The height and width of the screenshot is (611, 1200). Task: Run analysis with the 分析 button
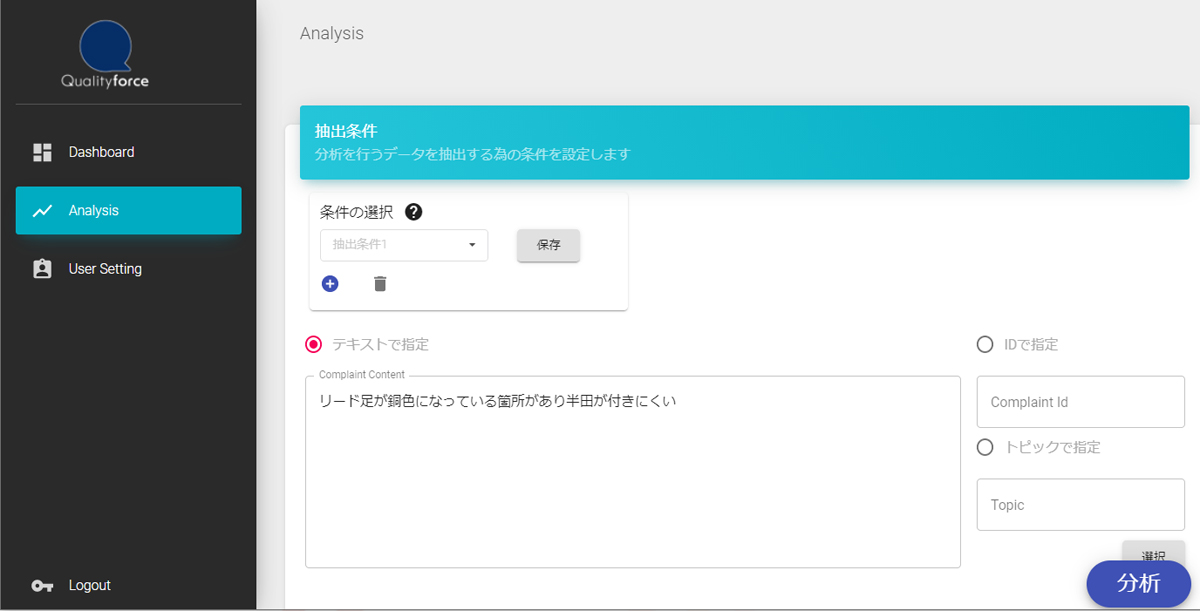point(1138,584)
